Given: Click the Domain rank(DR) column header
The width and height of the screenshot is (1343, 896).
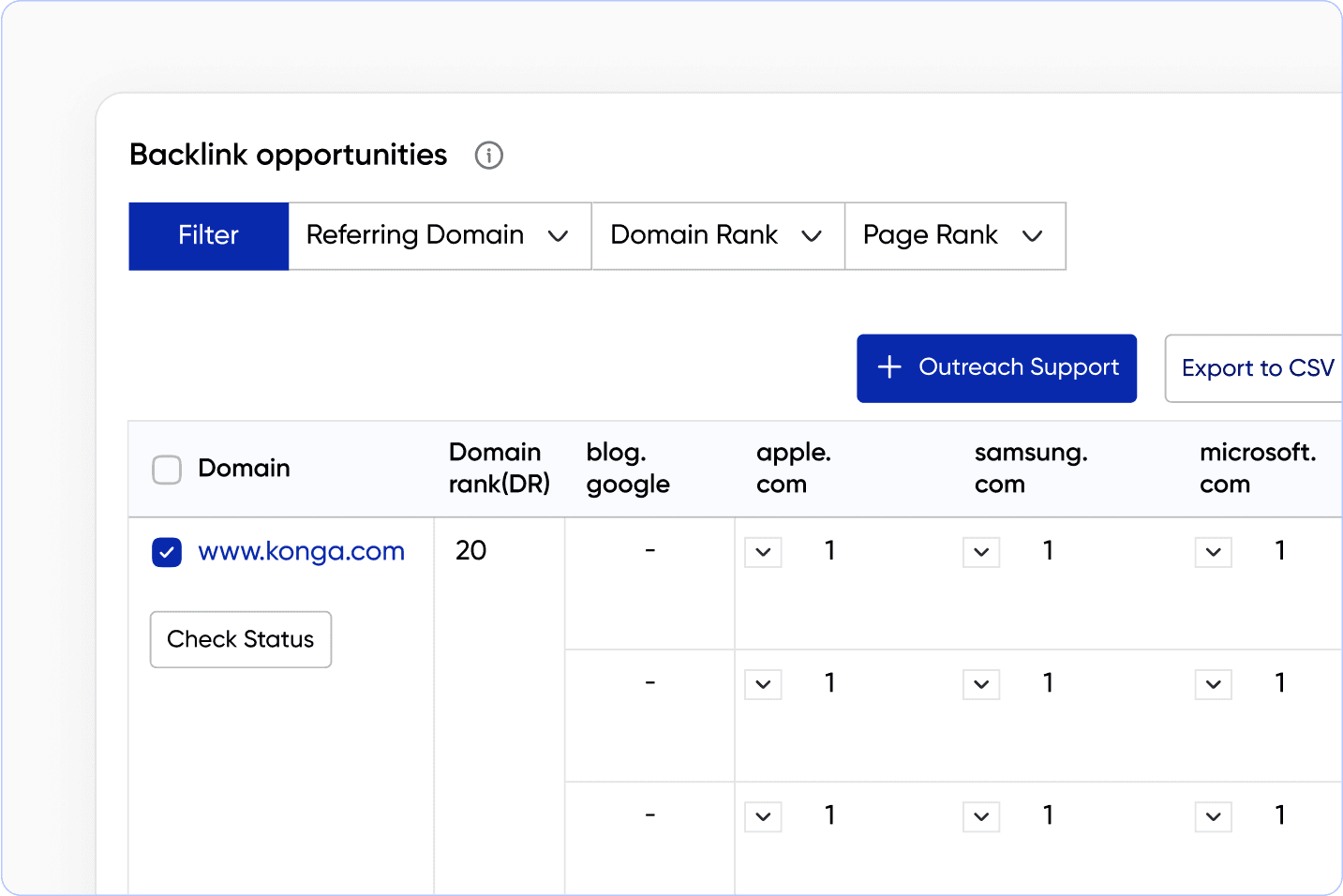Looking at the screenshot, I should (x=499, y=468).
